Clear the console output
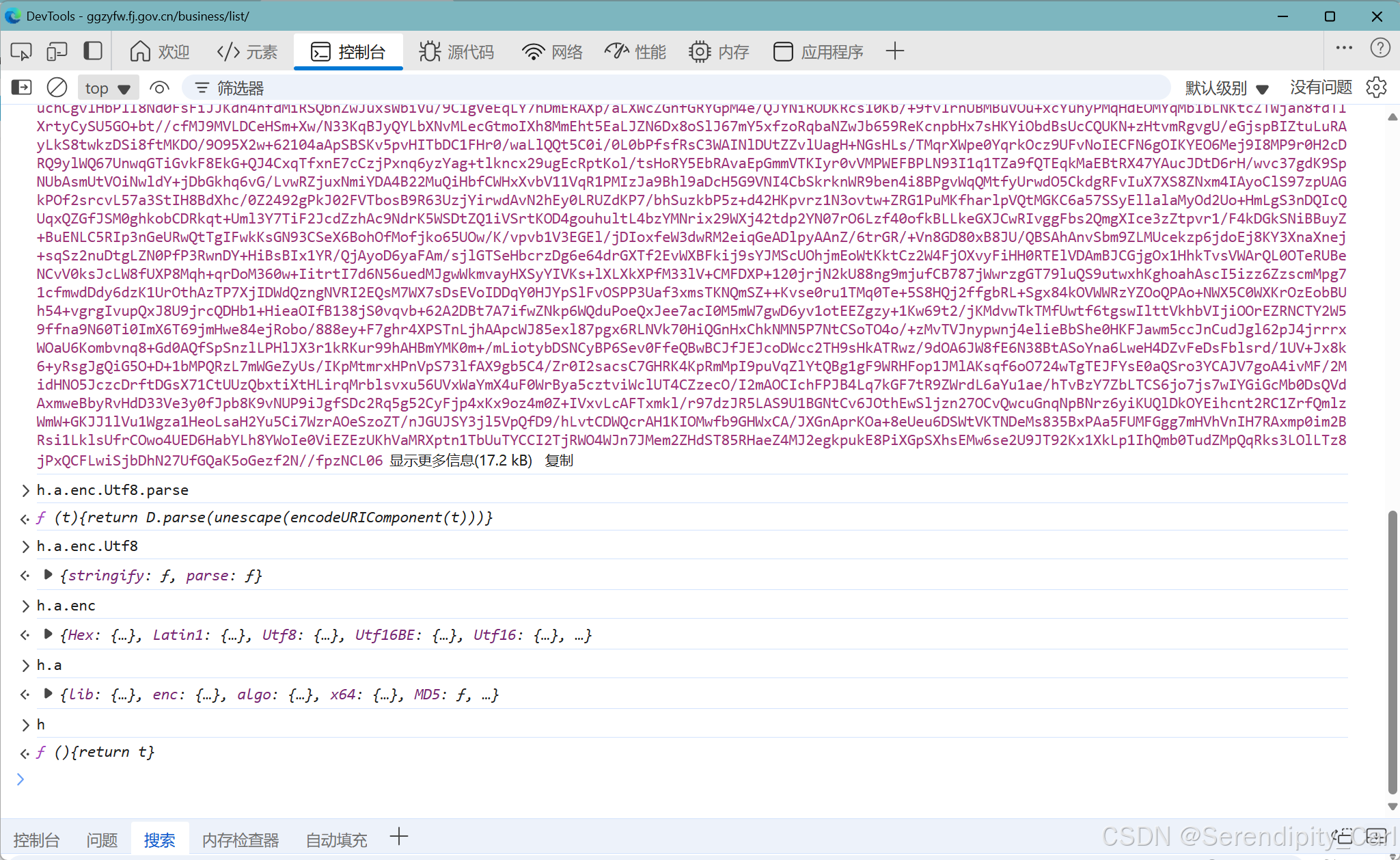Image resolution: width=1400 pixels, height=860 pixels. tap(56, 87)
